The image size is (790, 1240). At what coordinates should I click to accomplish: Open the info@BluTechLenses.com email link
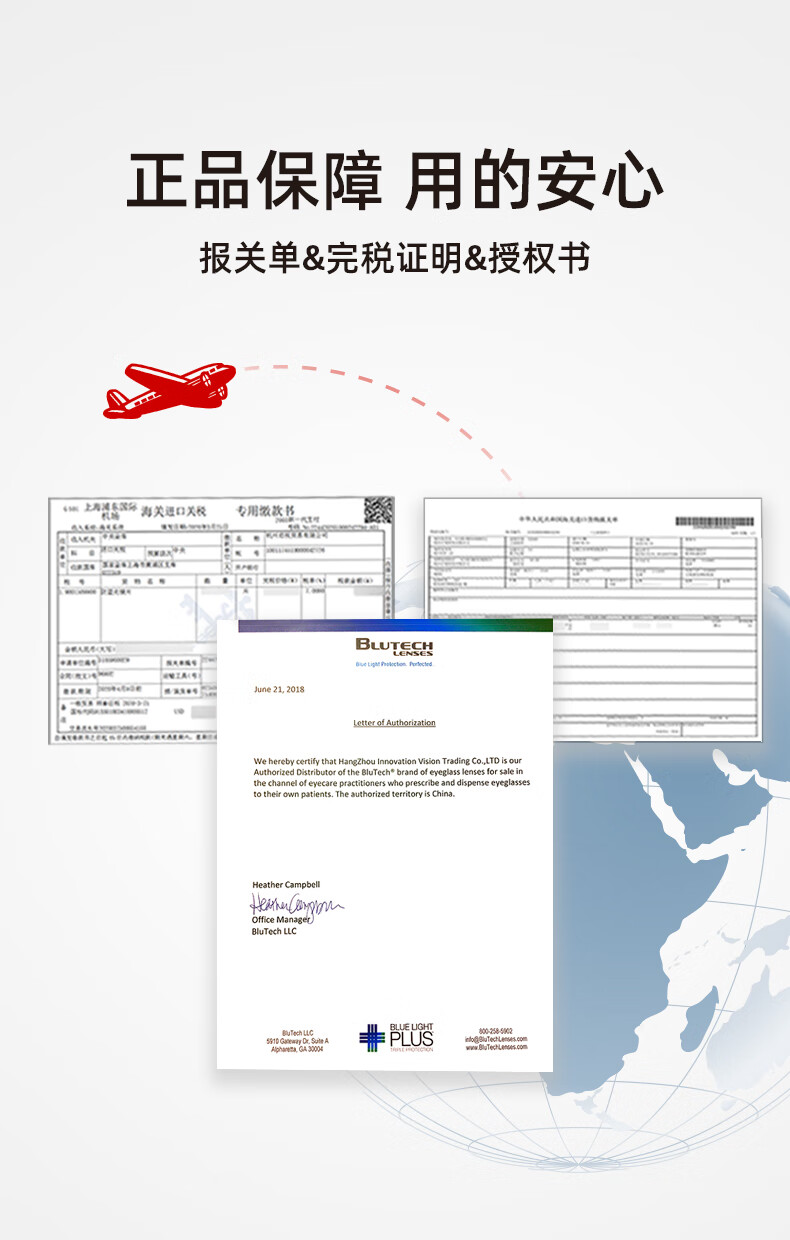[496, 1039]
